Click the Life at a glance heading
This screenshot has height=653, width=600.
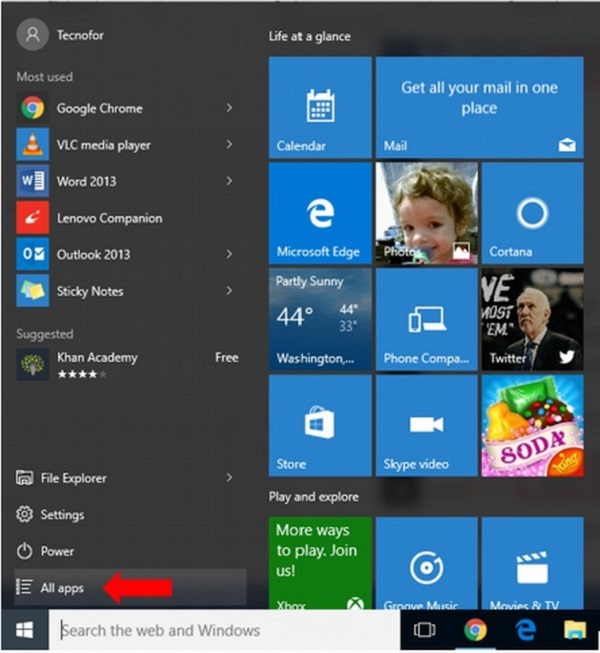click(309, 37)
